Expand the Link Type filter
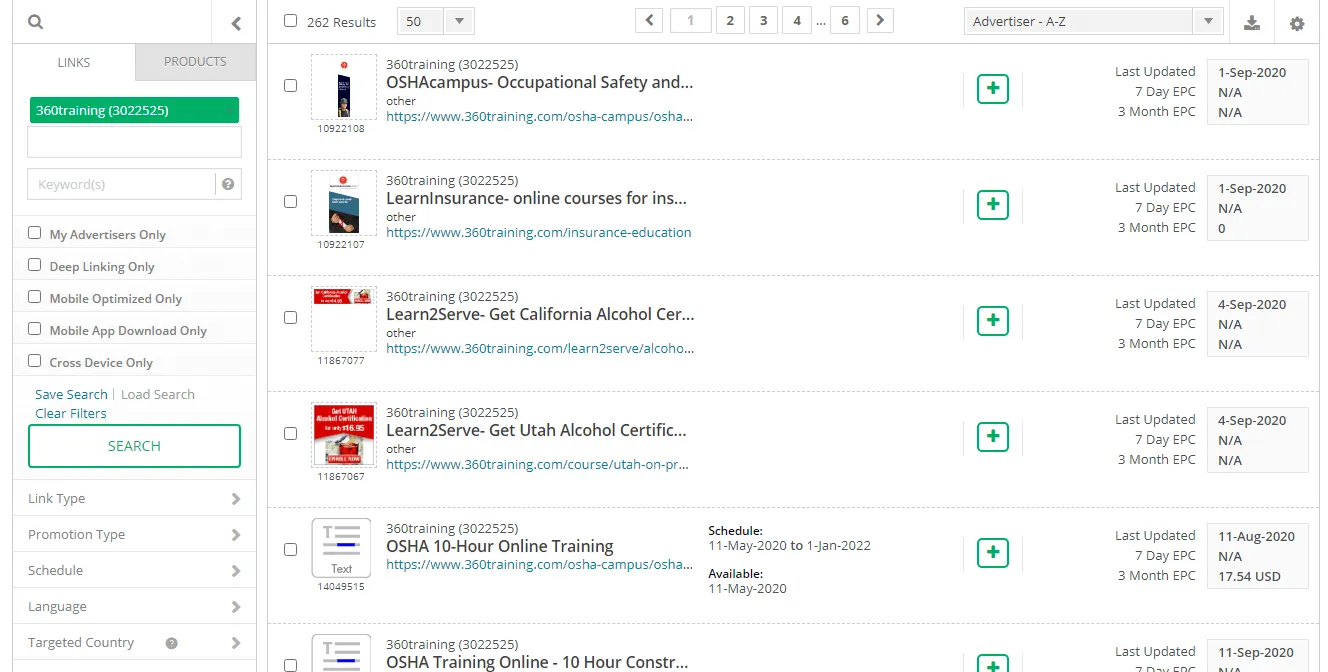1328x672 pixels. coord(134,498)
